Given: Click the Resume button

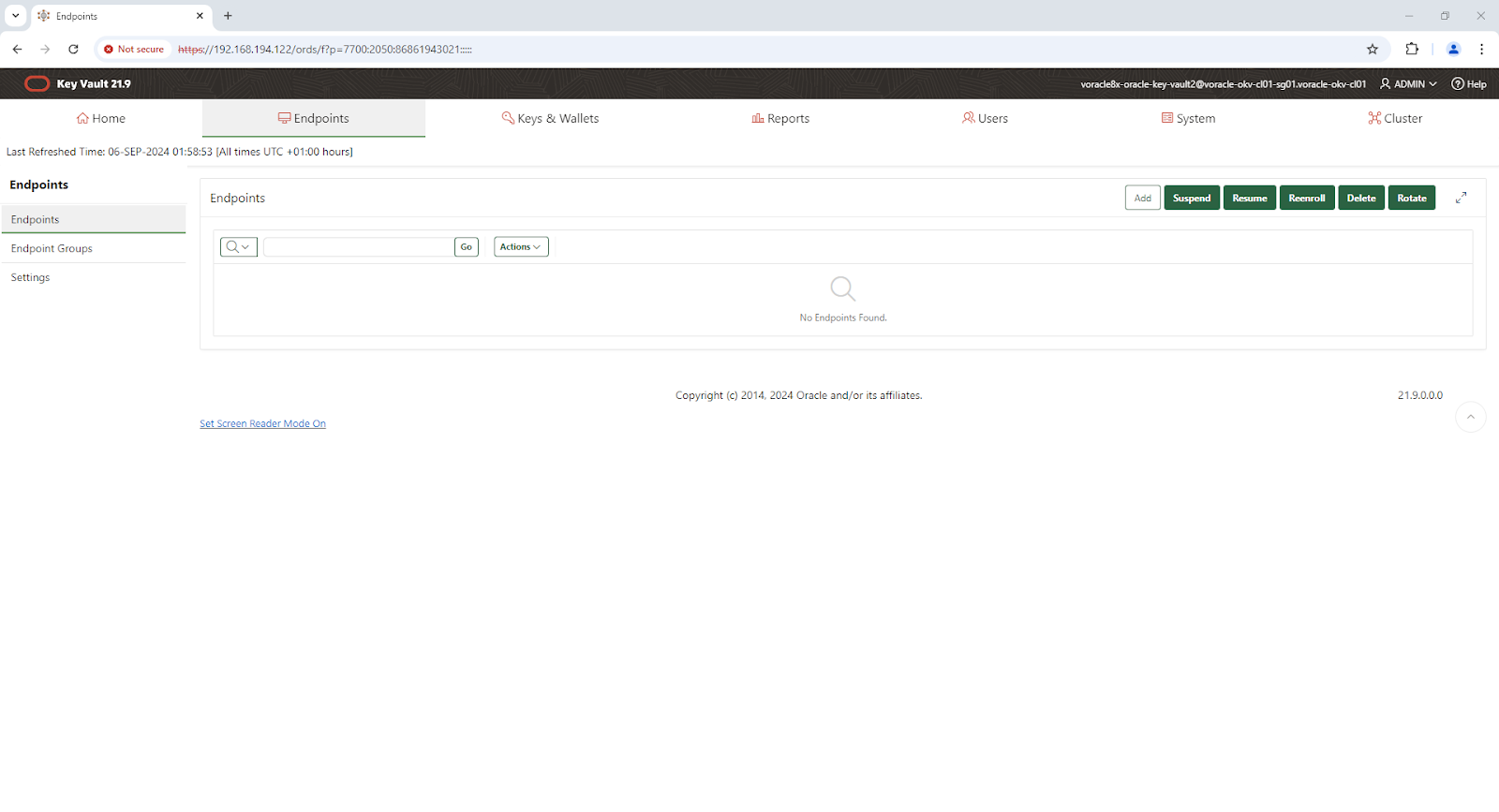Looking at the screenshot, I should point(1250,198).
